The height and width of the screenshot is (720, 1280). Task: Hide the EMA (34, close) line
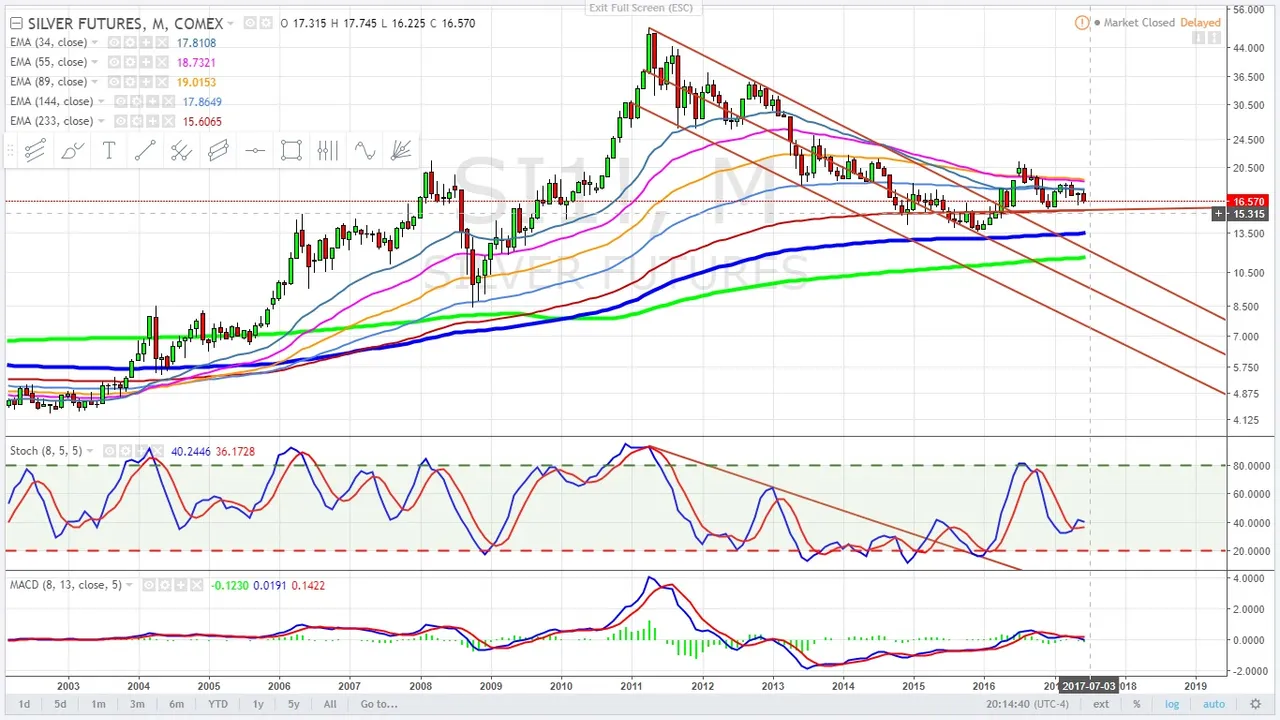pyautogui.click(x=114, y=43)
